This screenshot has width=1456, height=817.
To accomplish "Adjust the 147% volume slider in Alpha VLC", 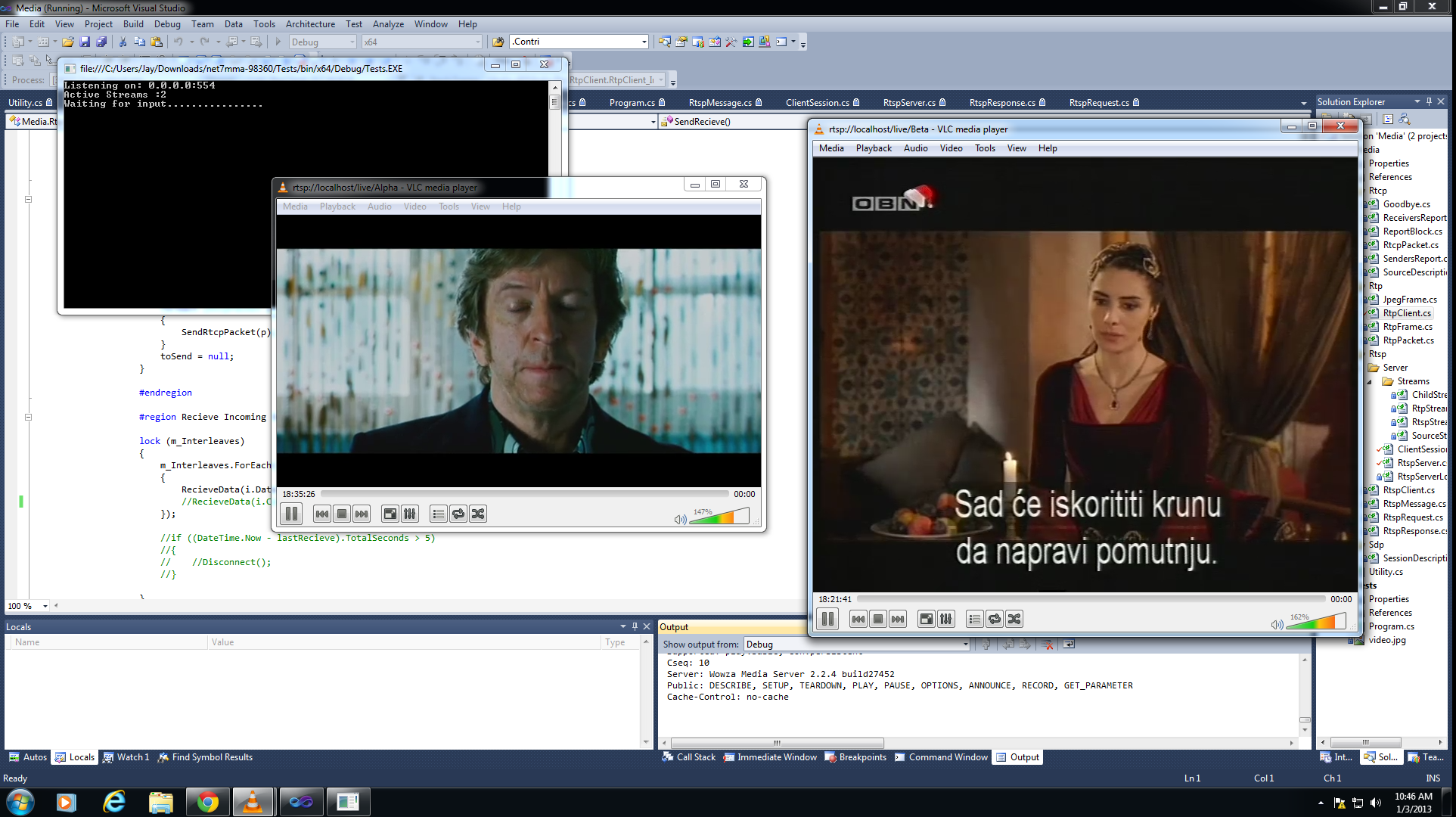I will tap(719, 517).
